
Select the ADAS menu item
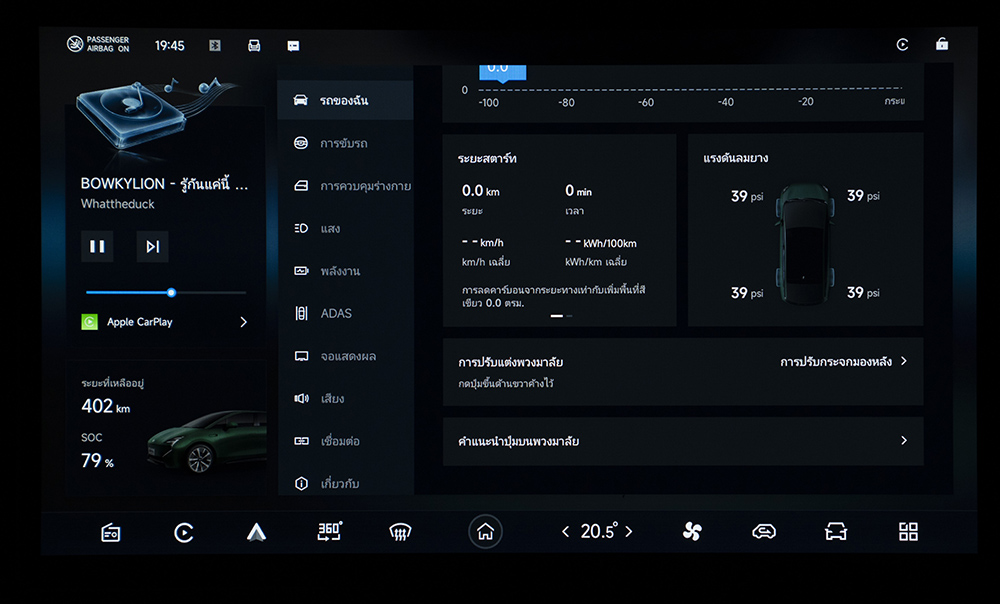point(336,313)
